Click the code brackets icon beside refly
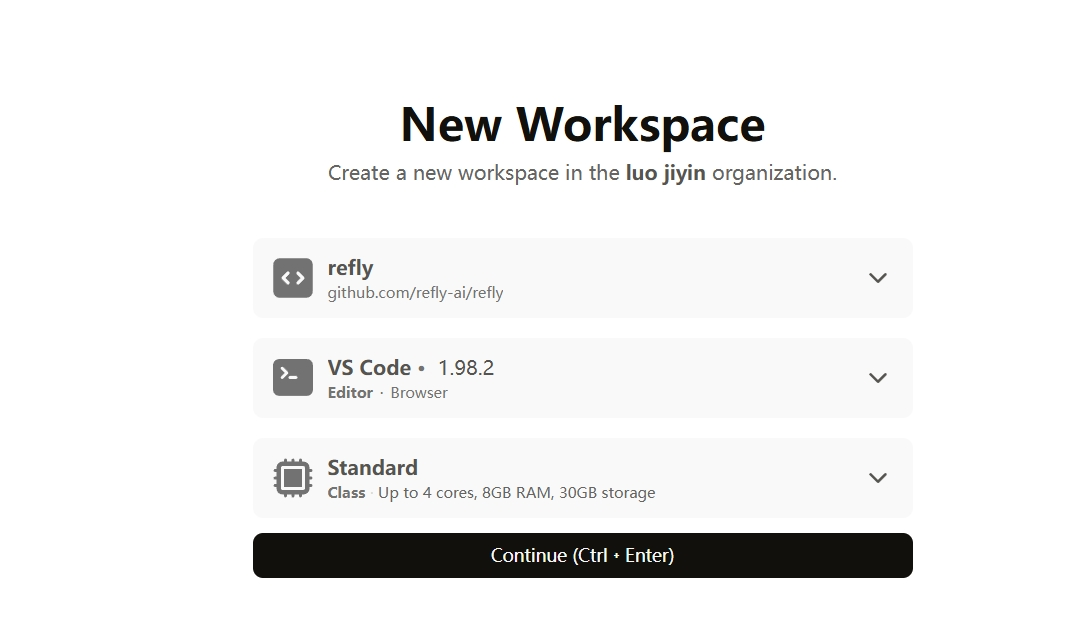 click(x=293, y=278)
